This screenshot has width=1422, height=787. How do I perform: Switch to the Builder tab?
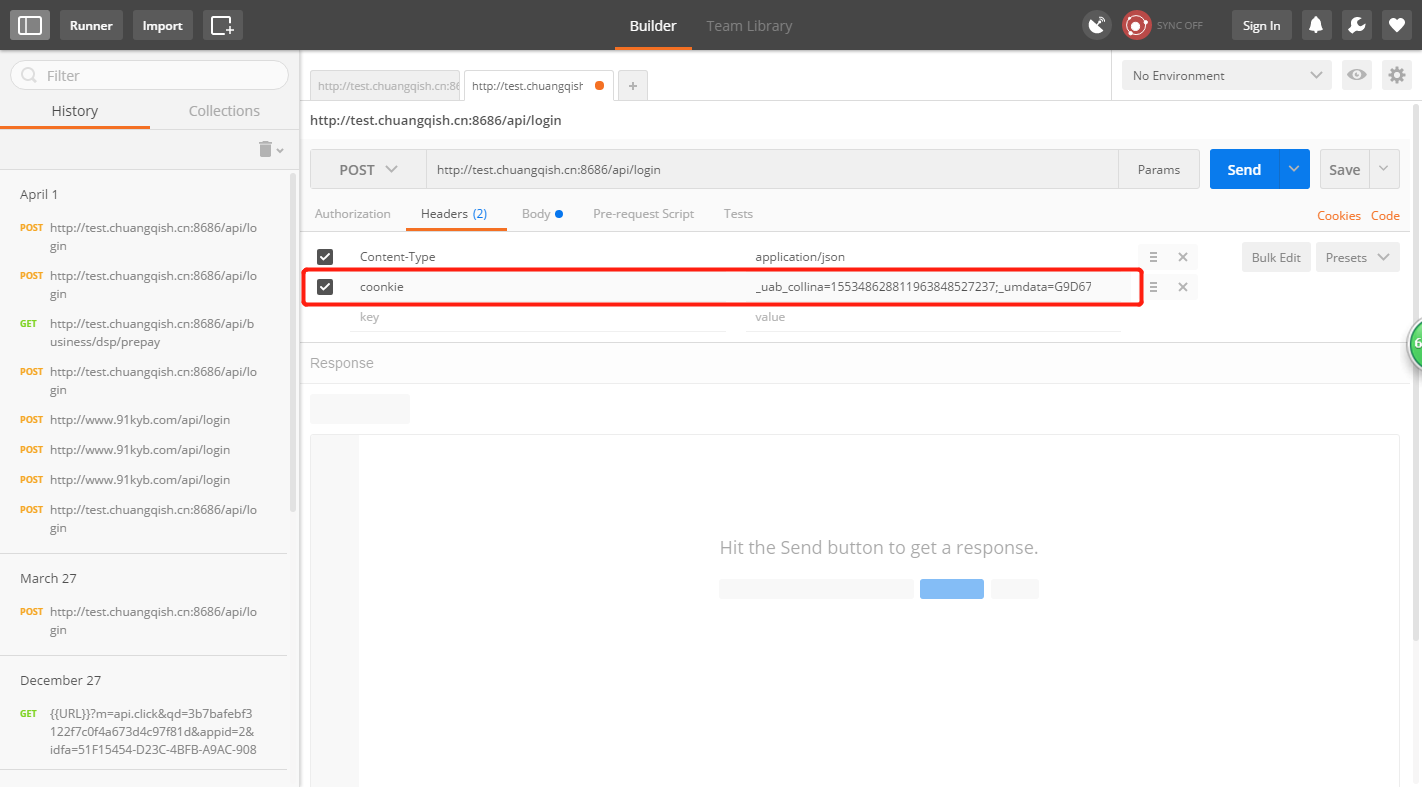point(653,26)
